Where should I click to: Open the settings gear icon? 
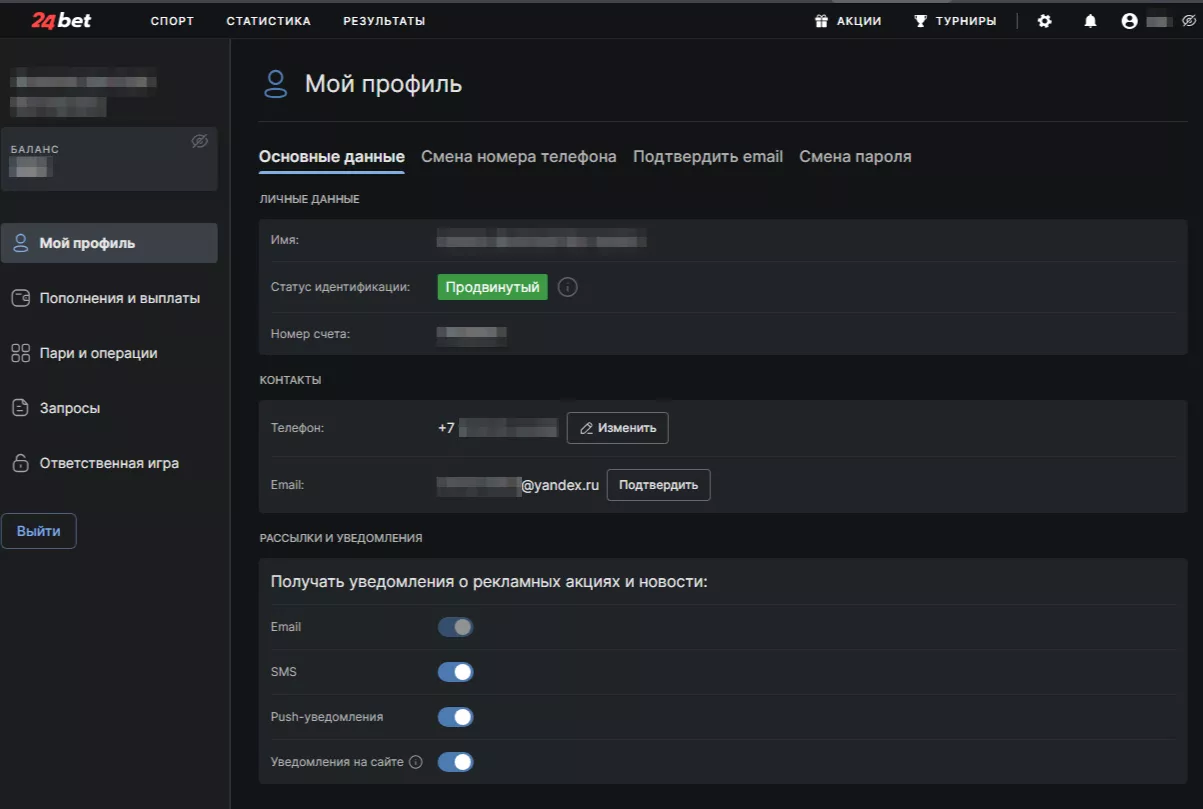click(x=1045, y=21)
